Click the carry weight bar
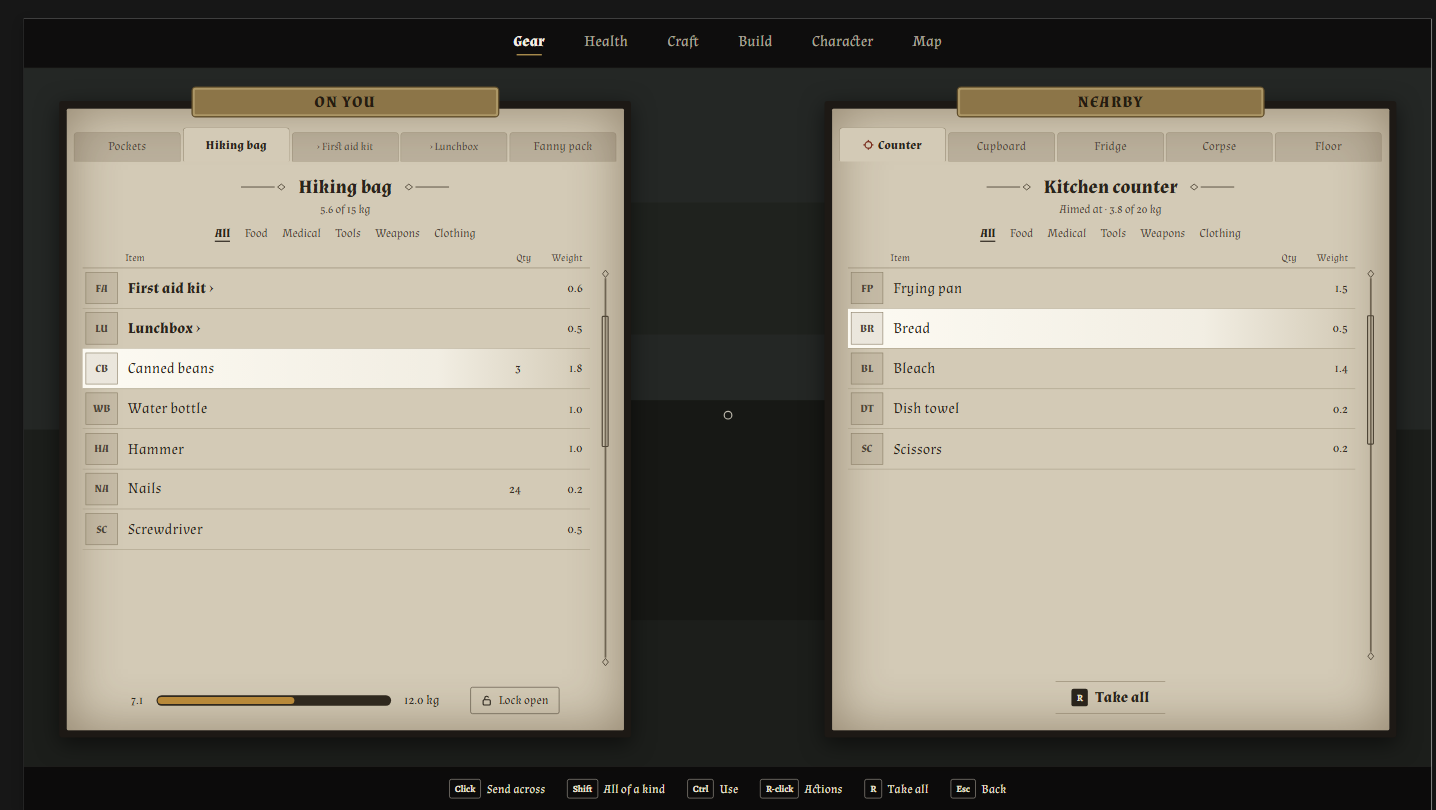The image size is (1436, 810). [273, 700]
